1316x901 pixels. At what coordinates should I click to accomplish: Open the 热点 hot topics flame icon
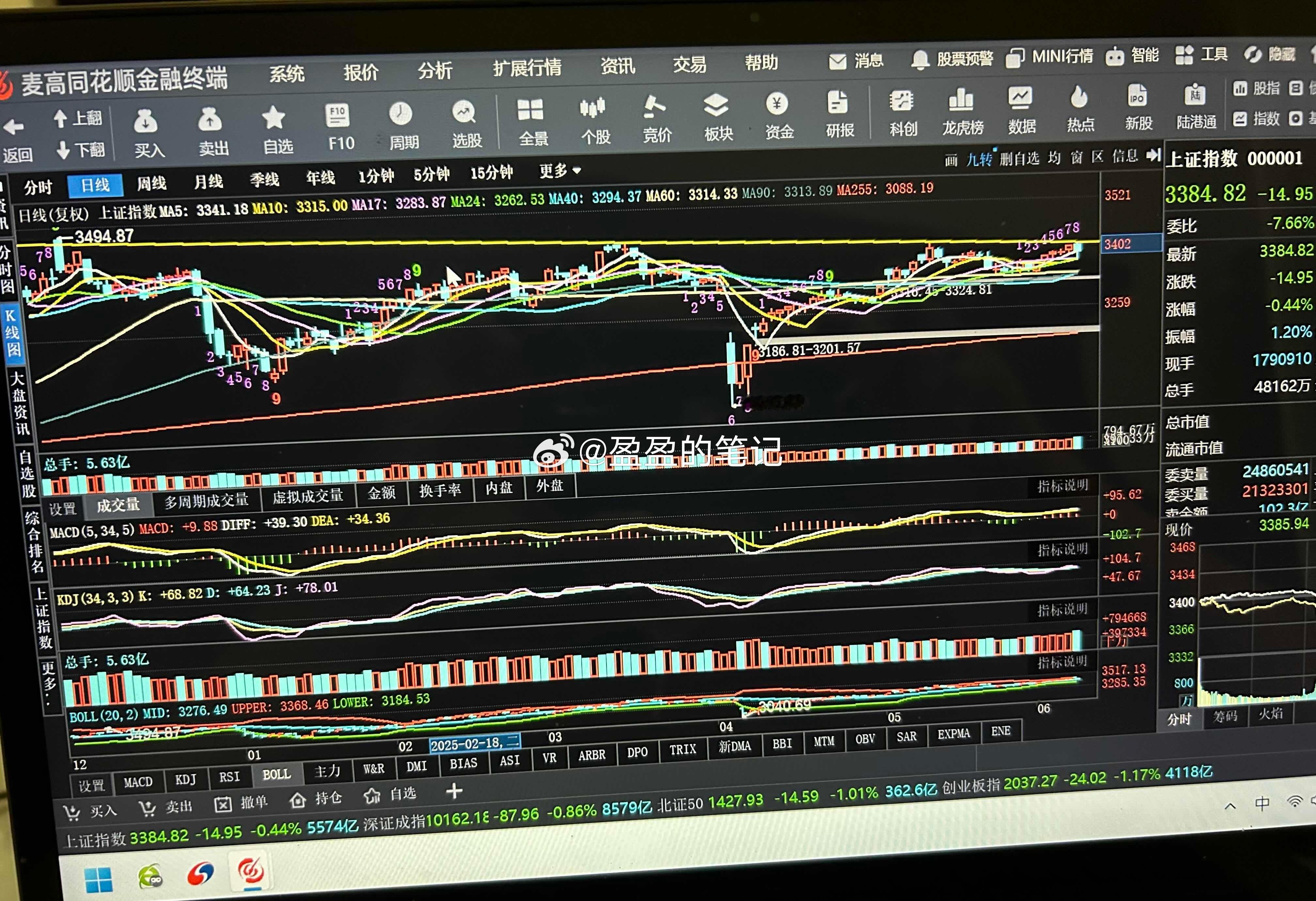click(x=1079, y=96)
